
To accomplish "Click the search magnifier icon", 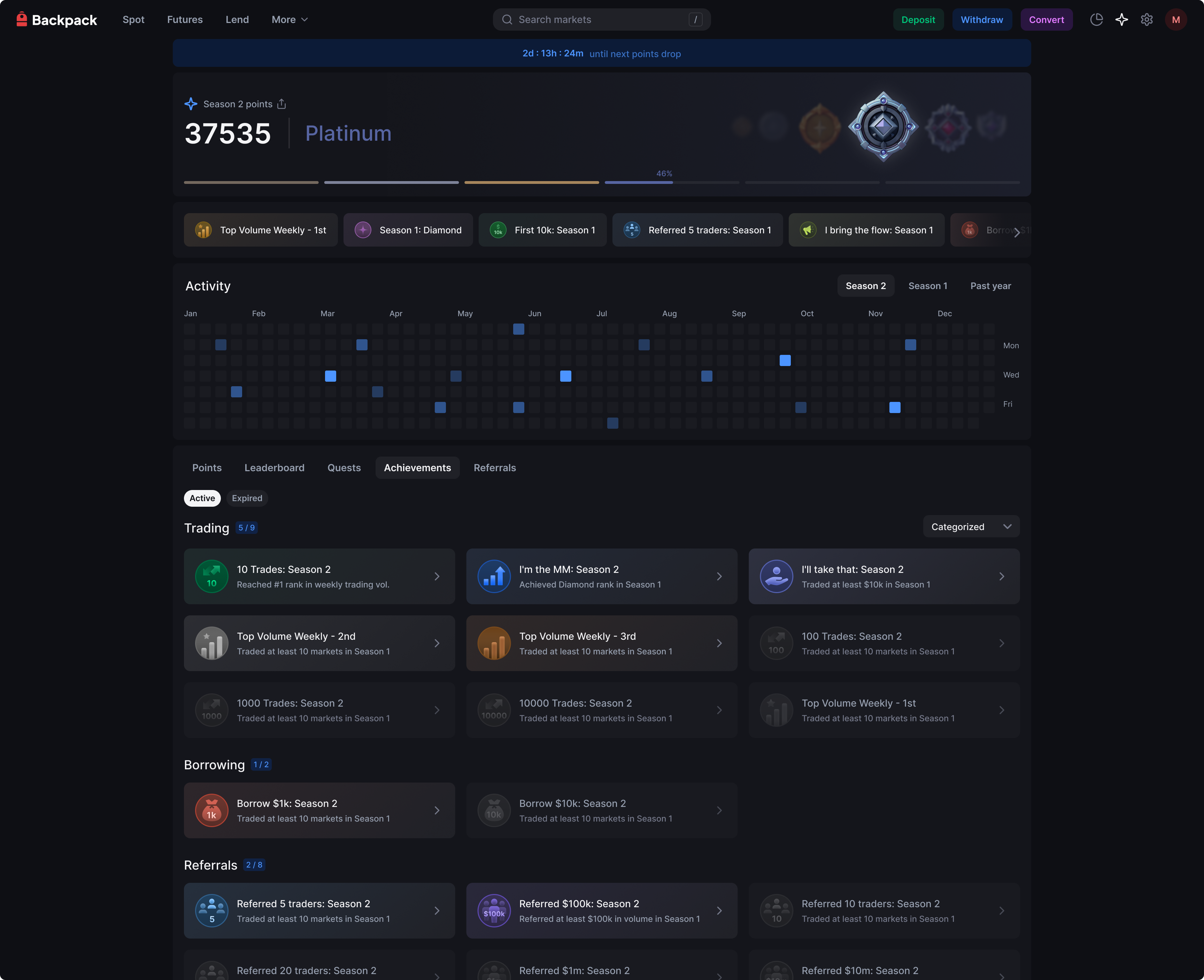I will coord(507,20).
